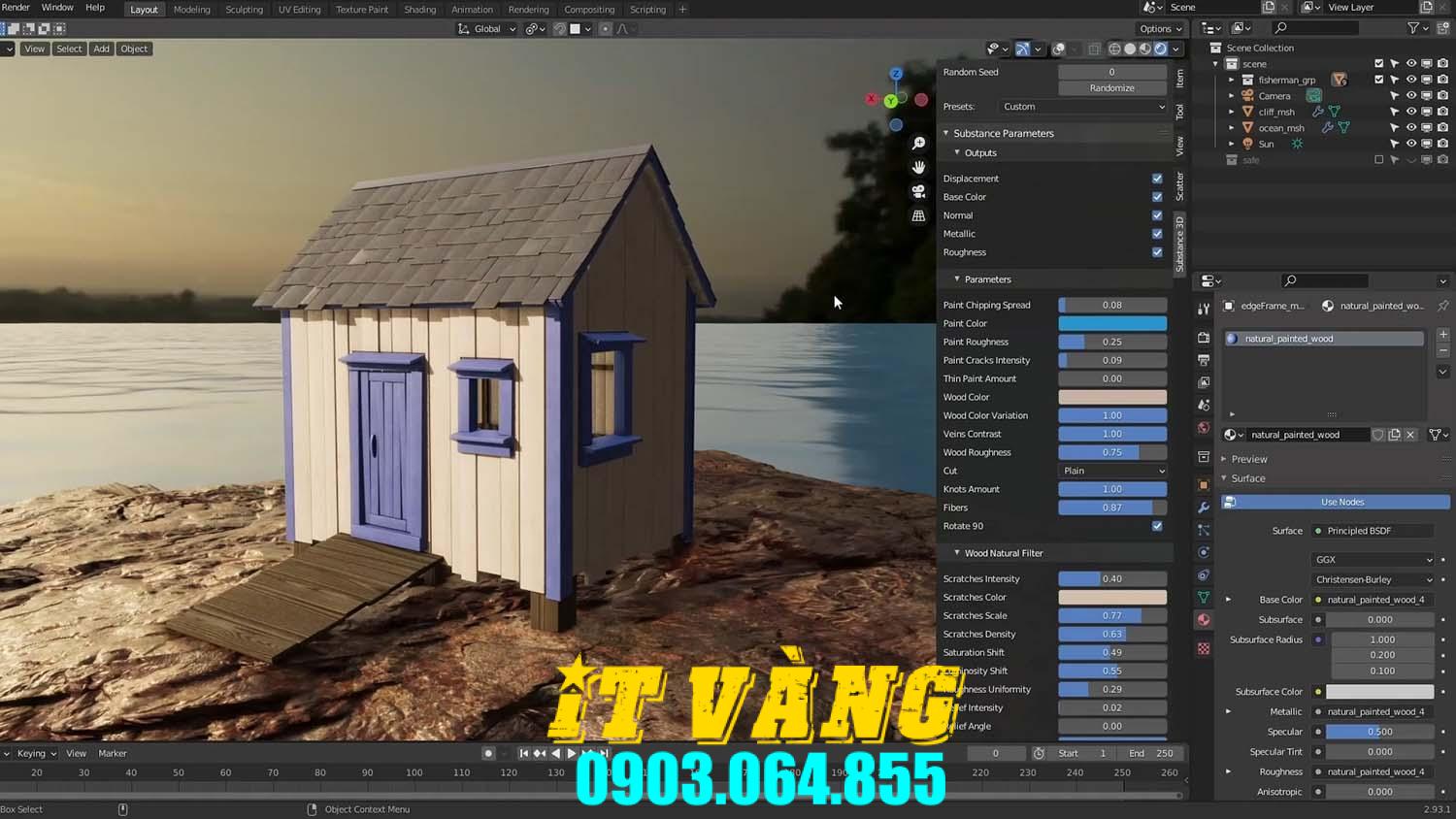
Task: Select the Object Data Properties green triangle
Action: [x=1203, y=600]
